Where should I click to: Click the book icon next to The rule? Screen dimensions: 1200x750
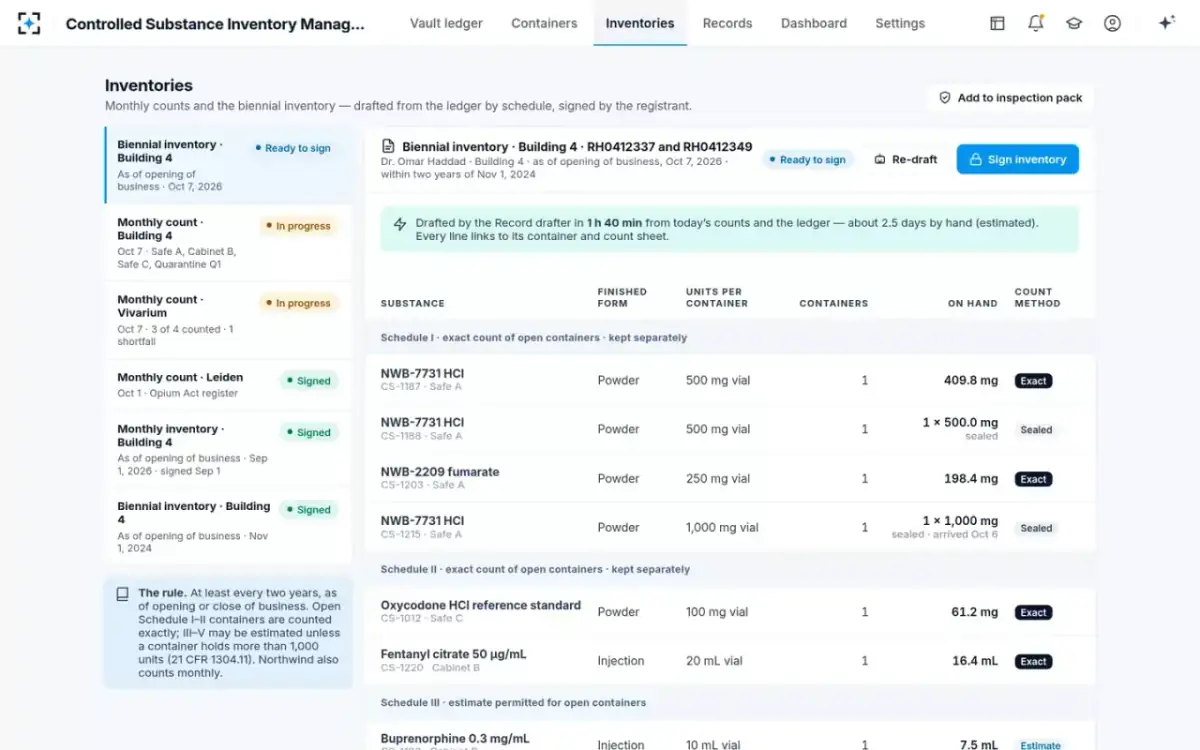[x=122, y=594]
